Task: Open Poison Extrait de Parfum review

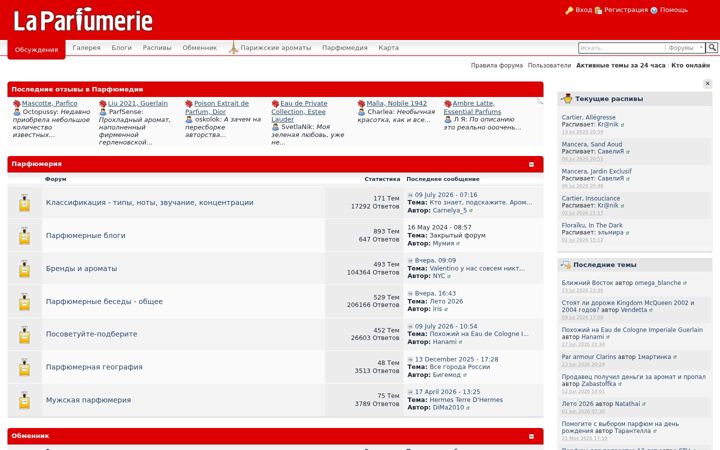Action: (x=217, y=107)
